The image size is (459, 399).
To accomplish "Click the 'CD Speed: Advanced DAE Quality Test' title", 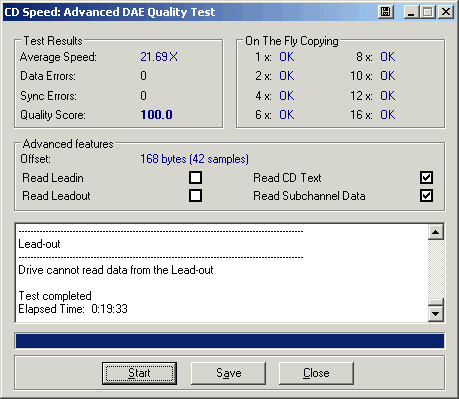I will tap(110, 12).
